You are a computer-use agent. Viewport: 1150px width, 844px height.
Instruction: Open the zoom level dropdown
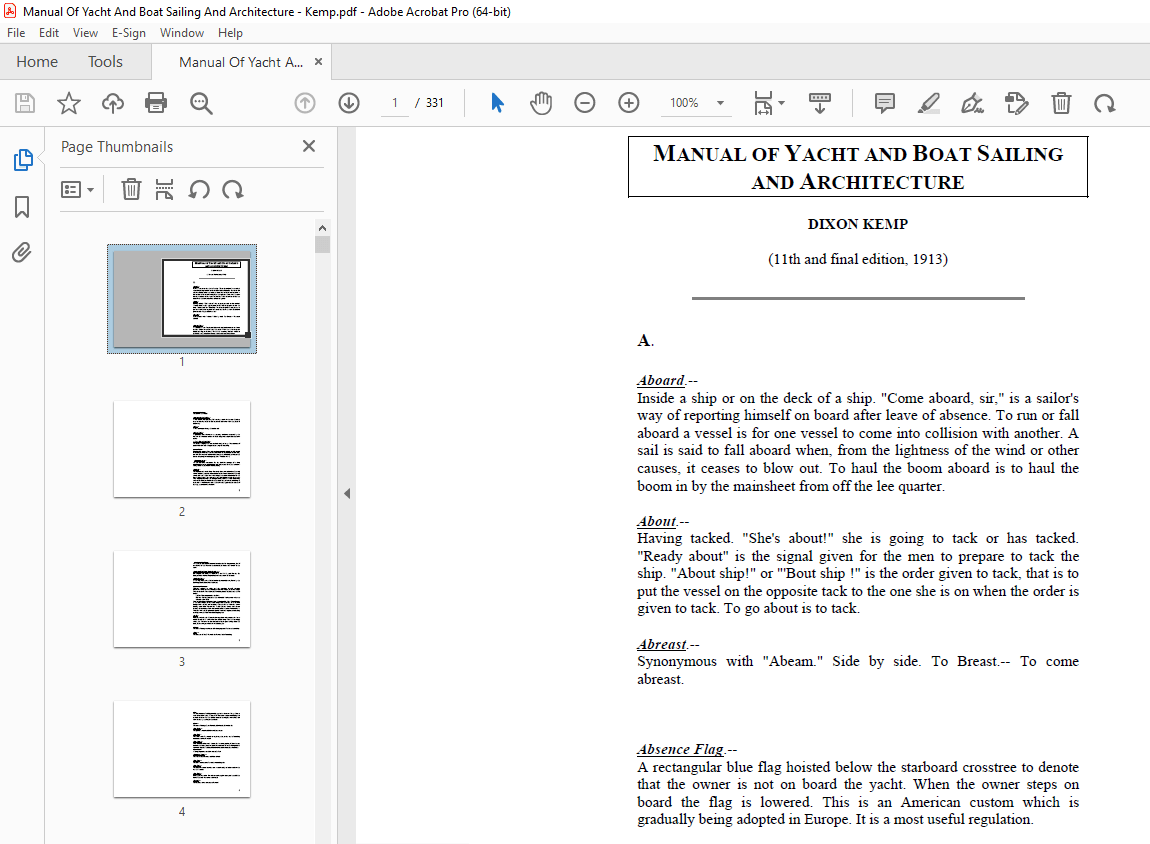(722, 103)
